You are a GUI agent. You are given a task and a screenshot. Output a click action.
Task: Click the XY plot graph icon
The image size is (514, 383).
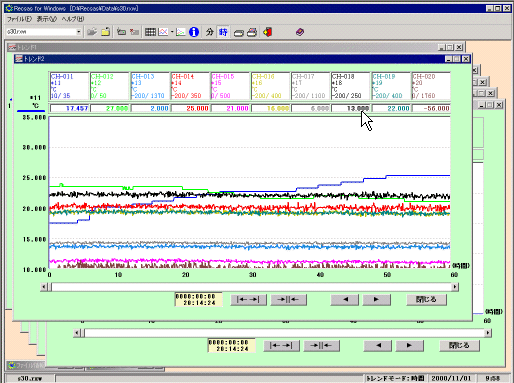coord(180,32)
